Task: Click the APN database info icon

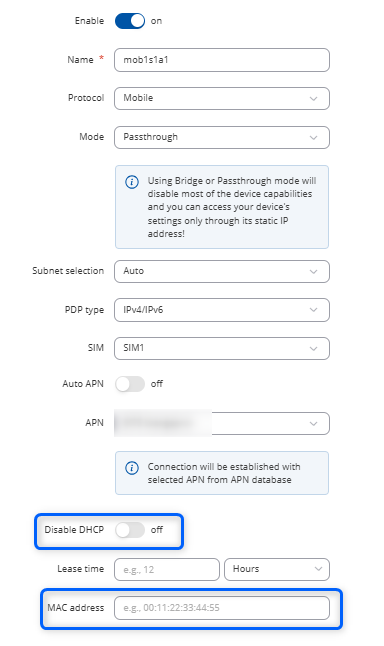Action: [x=132, y=468]
